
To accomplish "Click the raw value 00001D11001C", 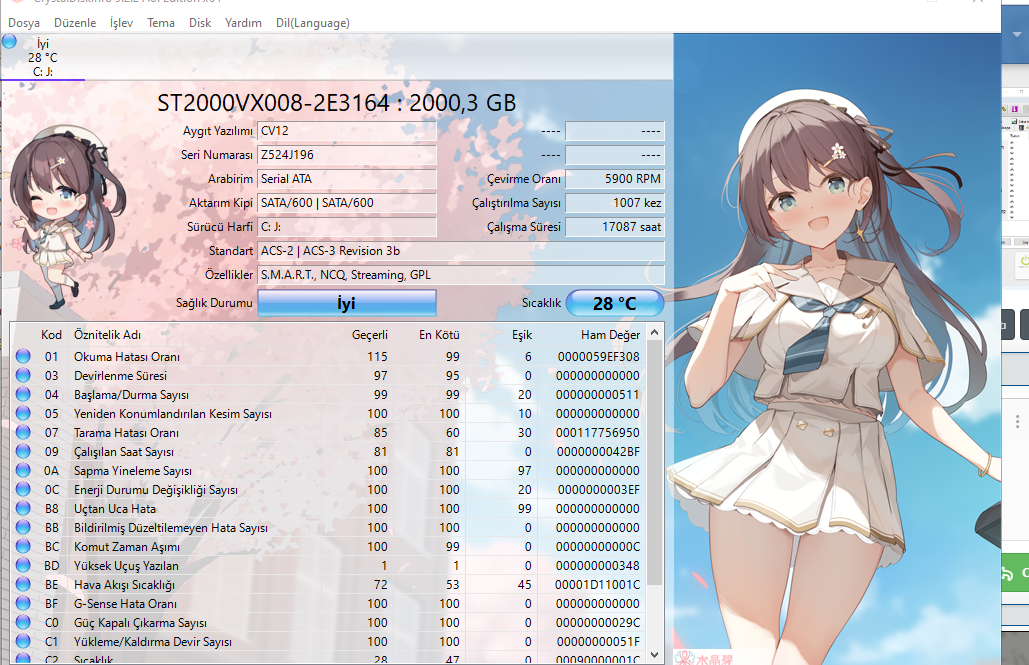I will pos(598,584).
